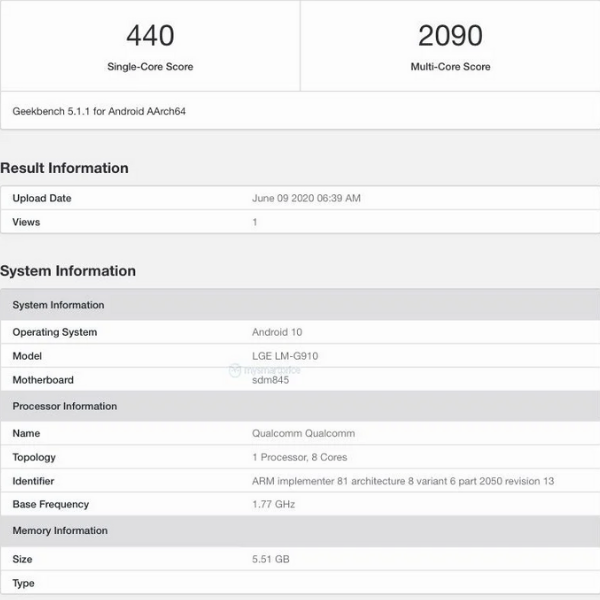Click the Result Information heading
Image resolution: width=600 pixels, height=600 pixels.
pyautogui.click(x=64, y=168)
